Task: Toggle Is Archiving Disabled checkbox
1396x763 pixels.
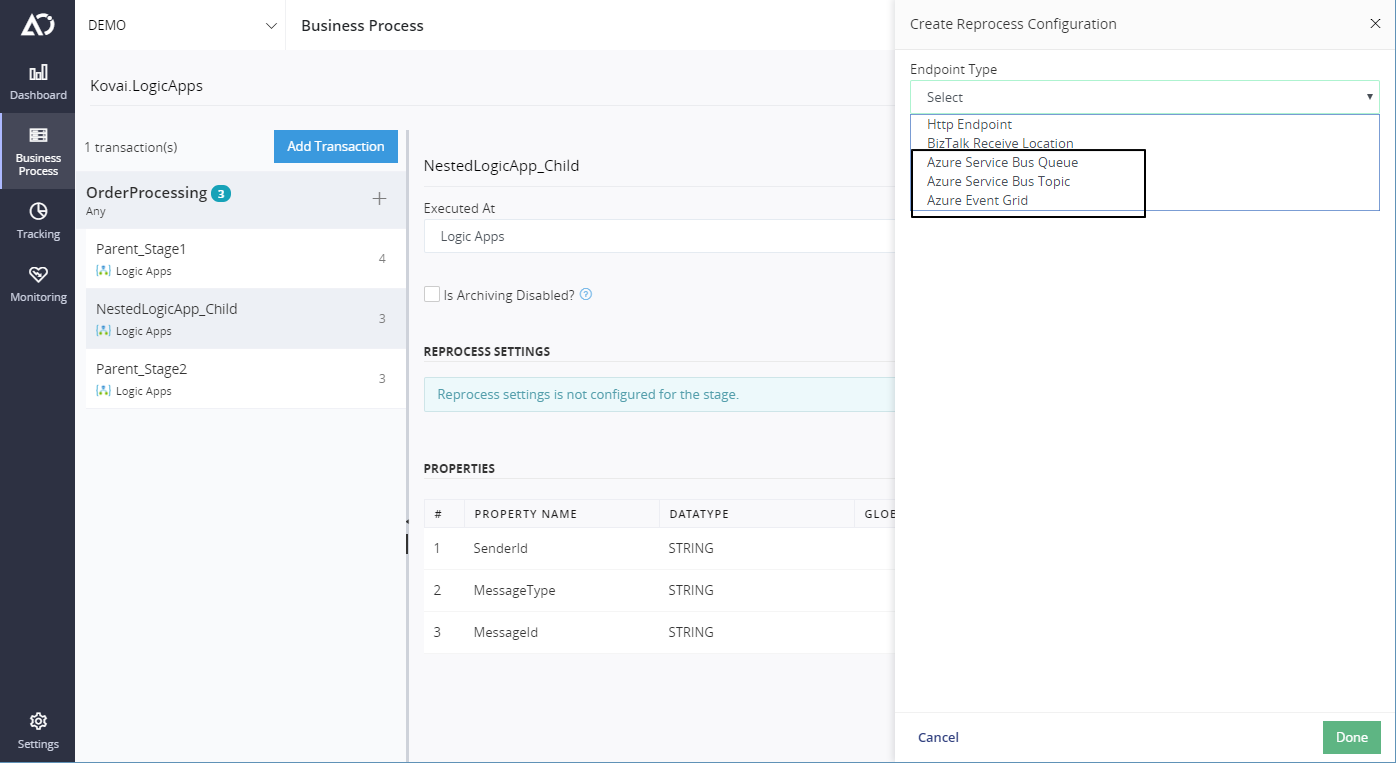Action: point(432,295)
